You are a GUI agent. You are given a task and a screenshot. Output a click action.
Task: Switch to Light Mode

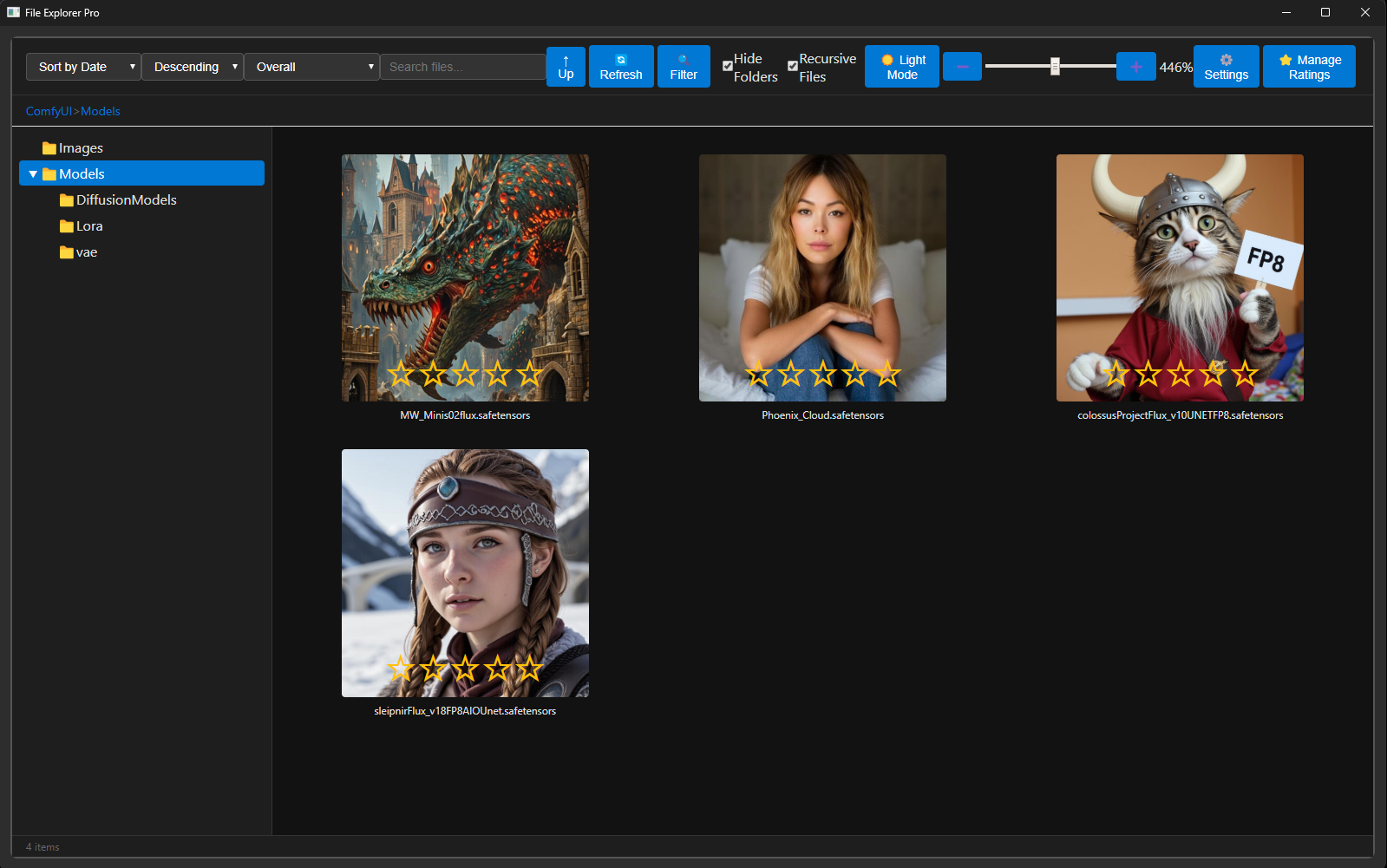pyautogui.click(x=901, y=67)
